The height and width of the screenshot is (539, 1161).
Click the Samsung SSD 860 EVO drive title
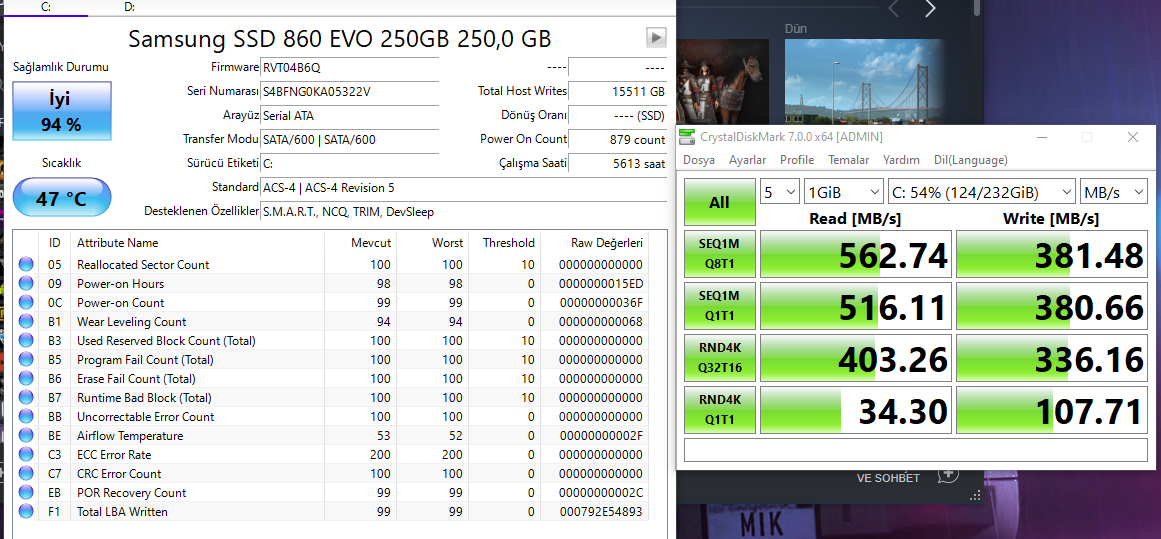[340, 38]
